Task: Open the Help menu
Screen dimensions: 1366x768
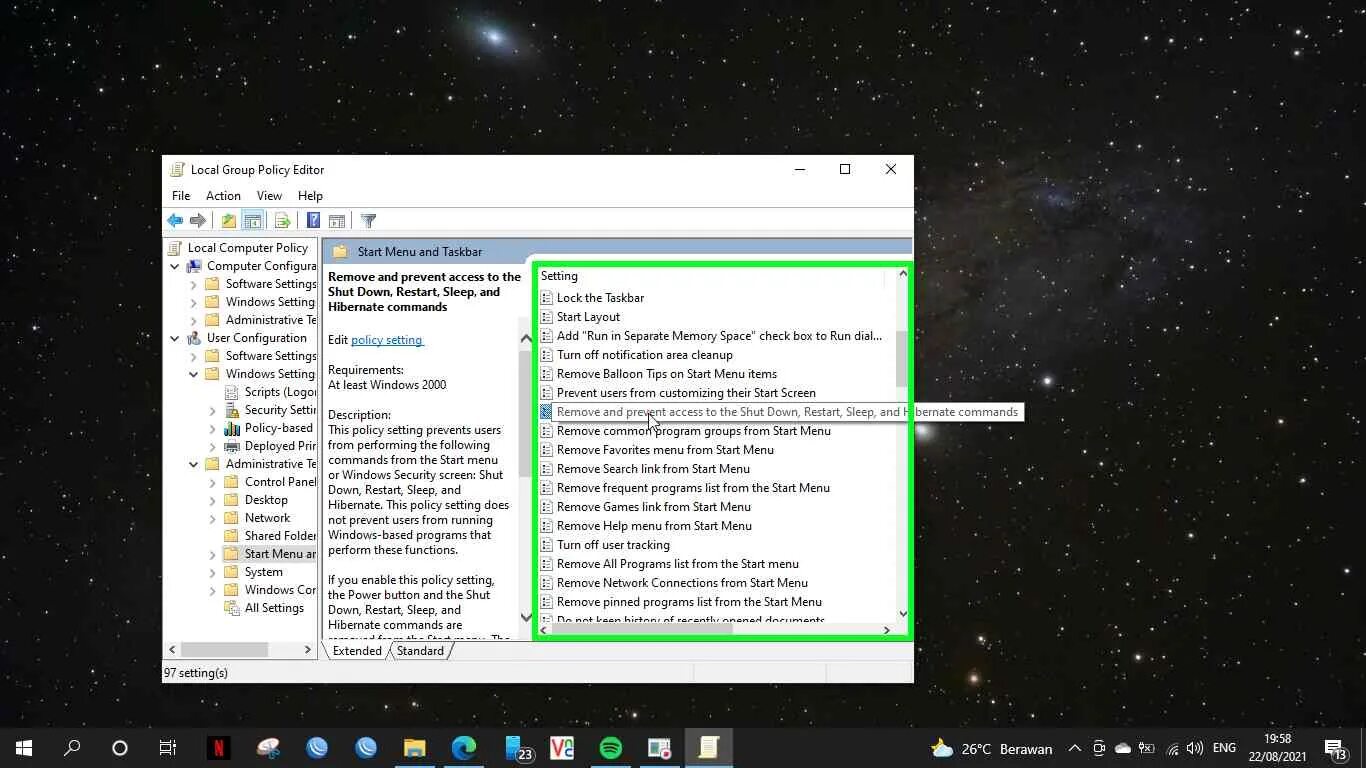Action: 310,196
